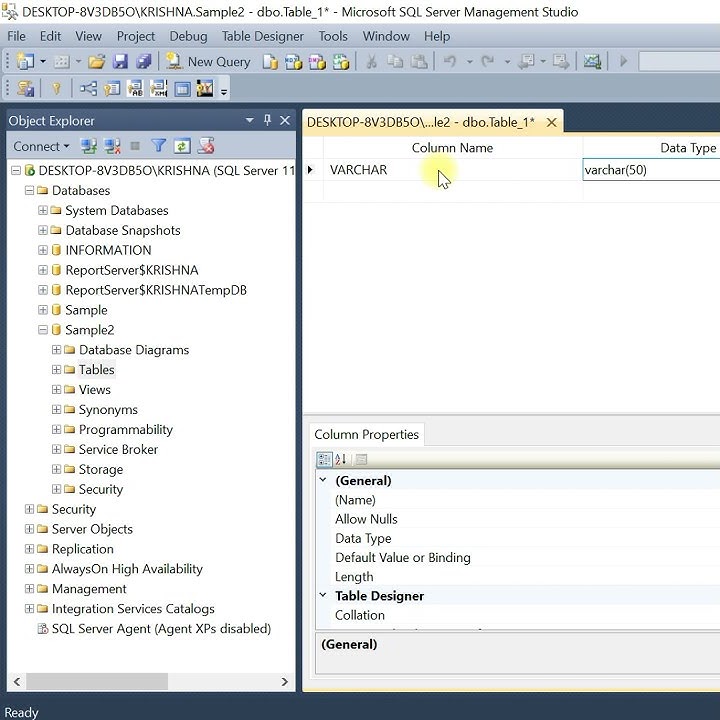Click the Generate Change Script icon
Screen dimensions: 720x720
click(25, 88)
